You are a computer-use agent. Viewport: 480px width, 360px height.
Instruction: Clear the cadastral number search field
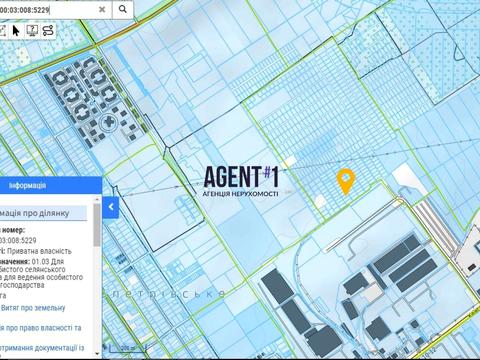102,10
